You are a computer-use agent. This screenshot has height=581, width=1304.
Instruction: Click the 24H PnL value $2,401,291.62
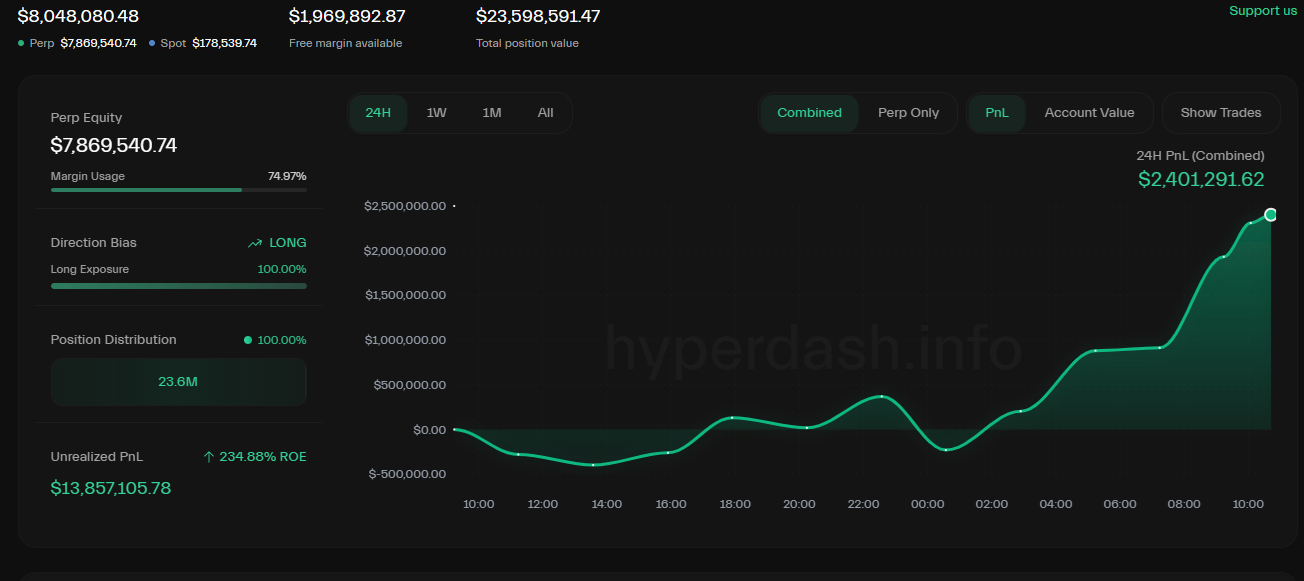(1201, 180)
